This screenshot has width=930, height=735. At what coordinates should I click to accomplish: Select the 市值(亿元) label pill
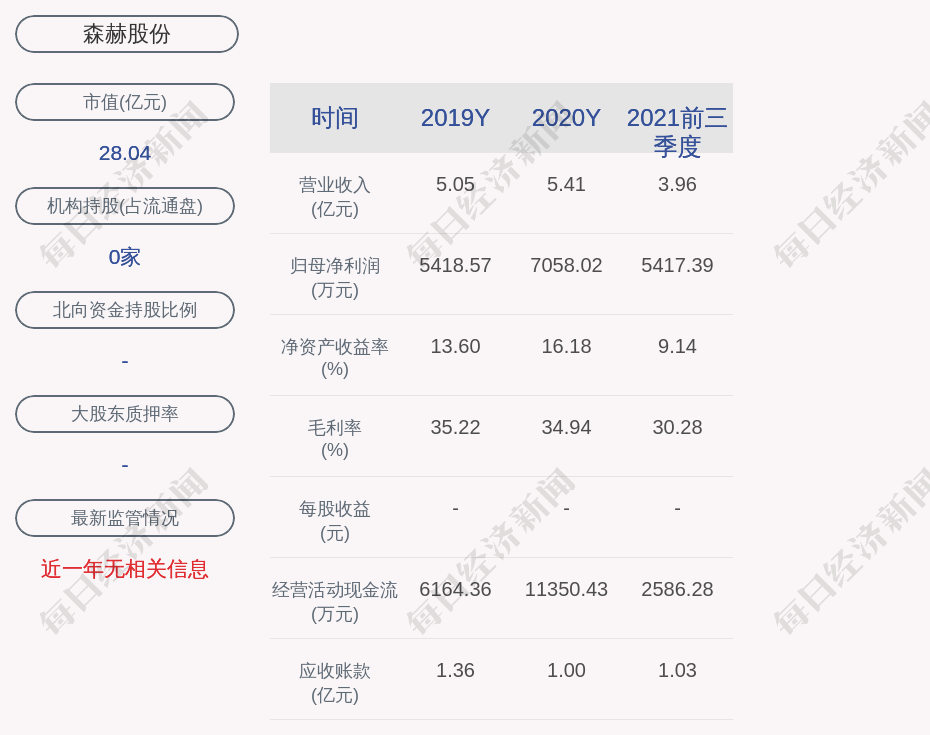pos(125,102)
